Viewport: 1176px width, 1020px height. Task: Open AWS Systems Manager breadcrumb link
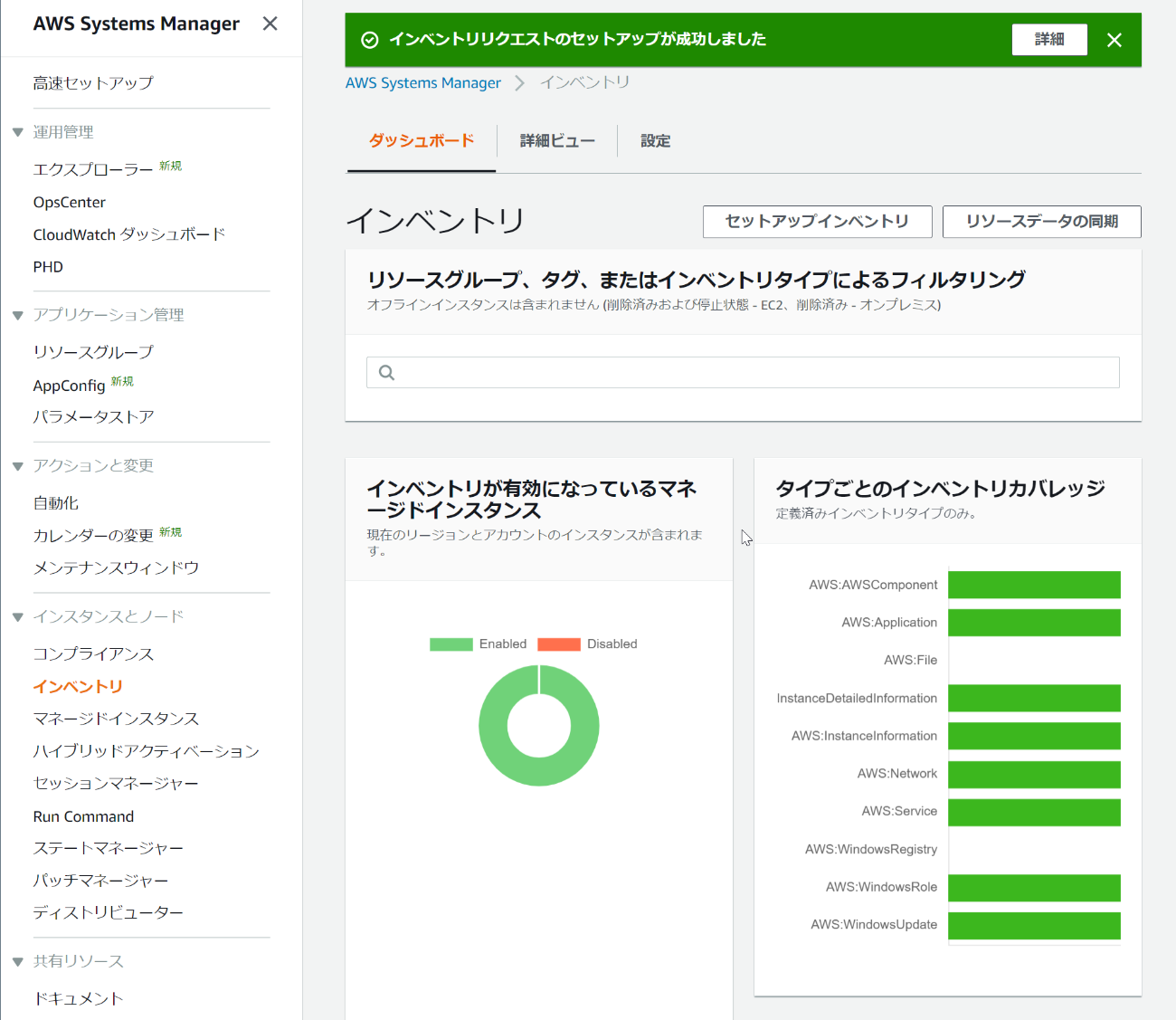(x=423, y=83)
